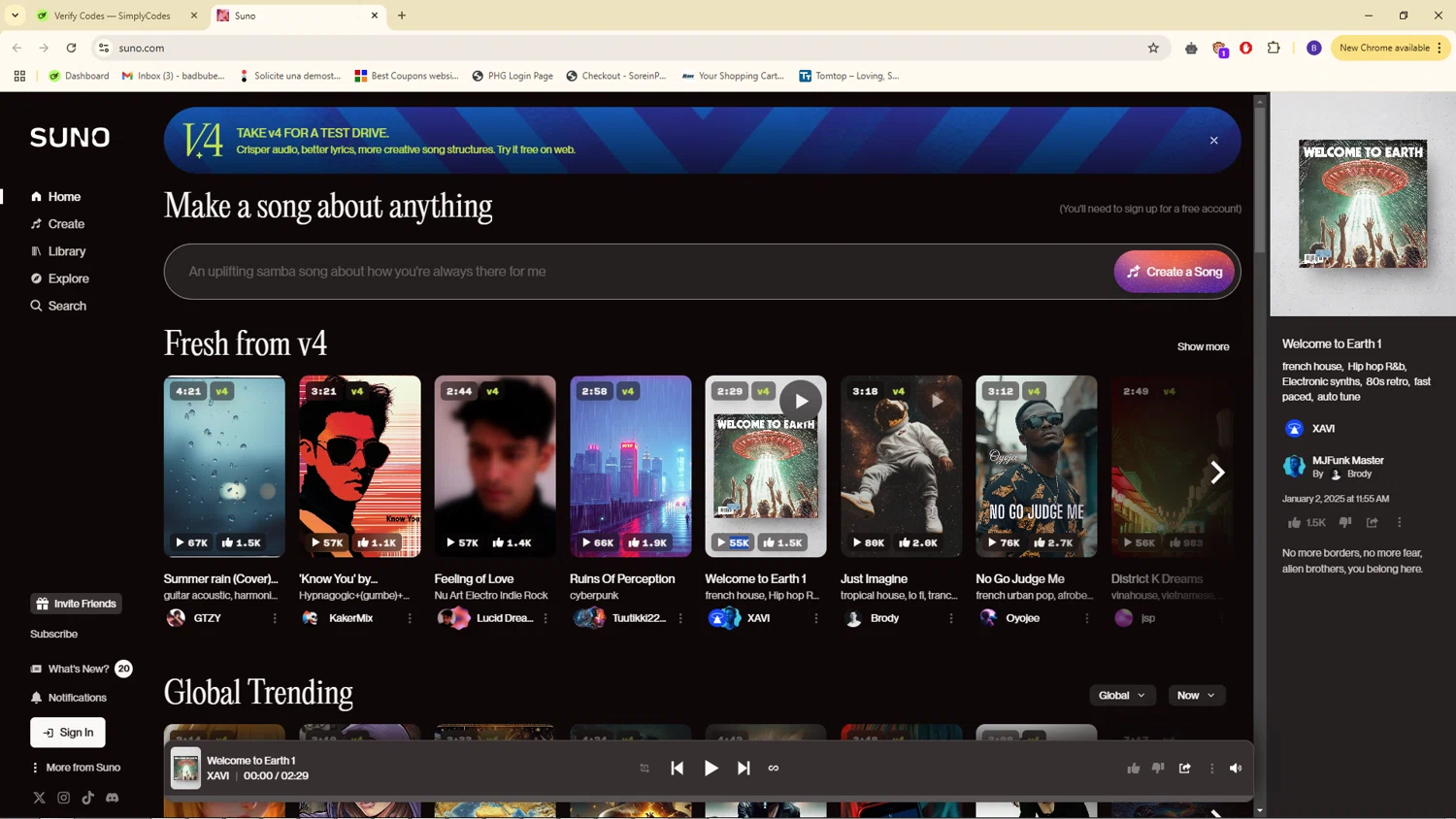Dislike the song in the player bar
The width and height of the screenshot is (1456, 819).
[x=1158, y=768]
